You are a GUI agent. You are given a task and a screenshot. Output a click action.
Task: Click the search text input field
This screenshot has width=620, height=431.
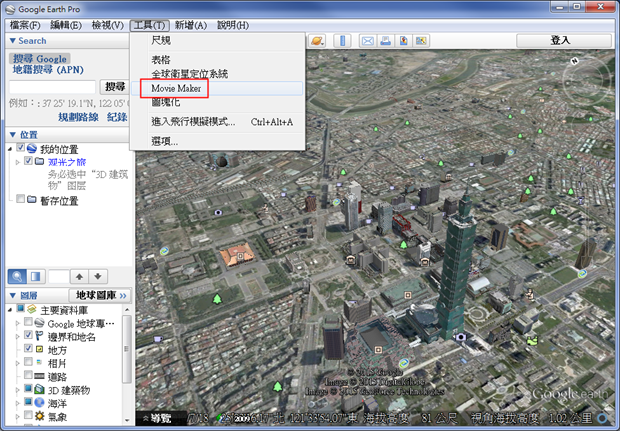pos(53,87)
